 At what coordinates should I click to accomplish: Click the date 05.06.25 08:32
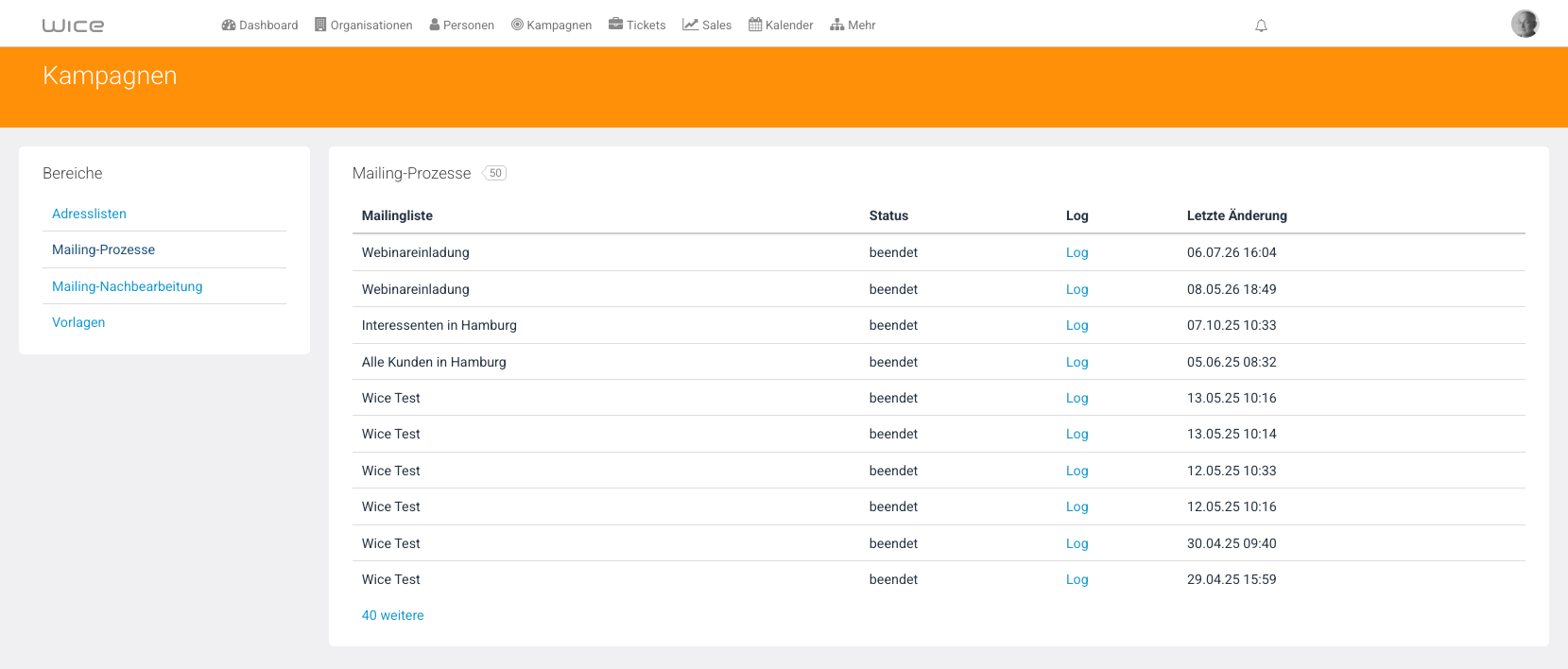click(1232, 362)
